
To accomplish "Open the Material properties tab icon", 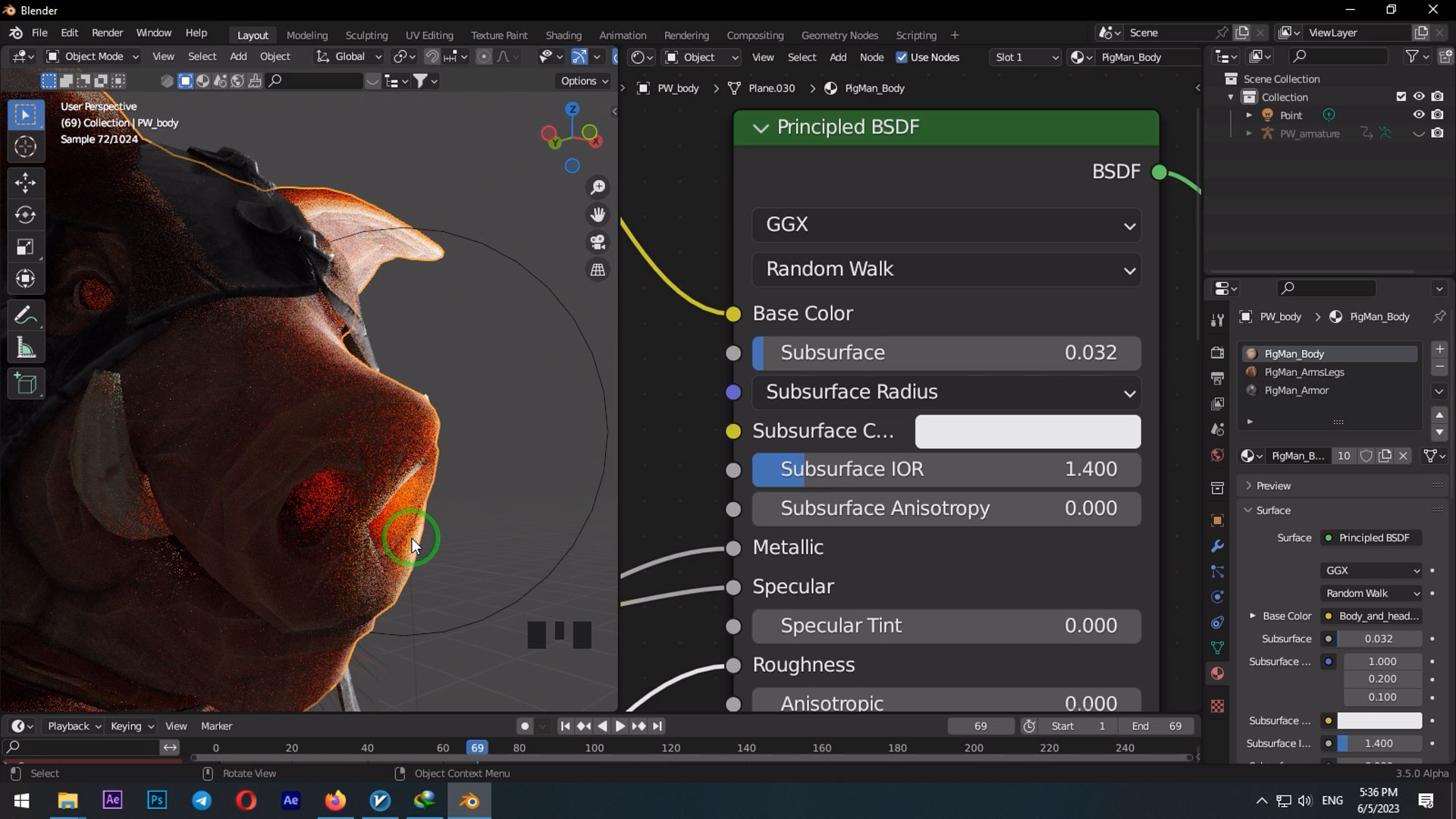I will [1217, 673].
